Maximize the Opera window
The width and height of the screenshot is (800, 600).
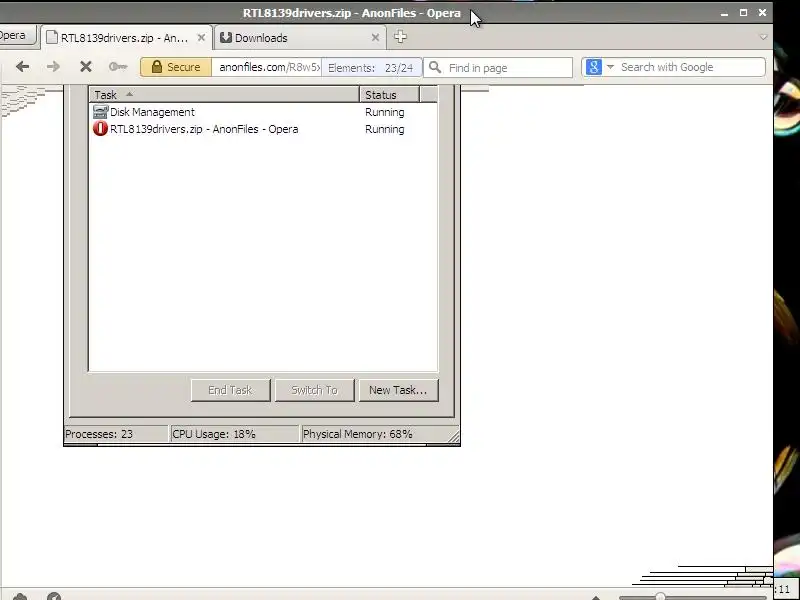click(743, 13)
